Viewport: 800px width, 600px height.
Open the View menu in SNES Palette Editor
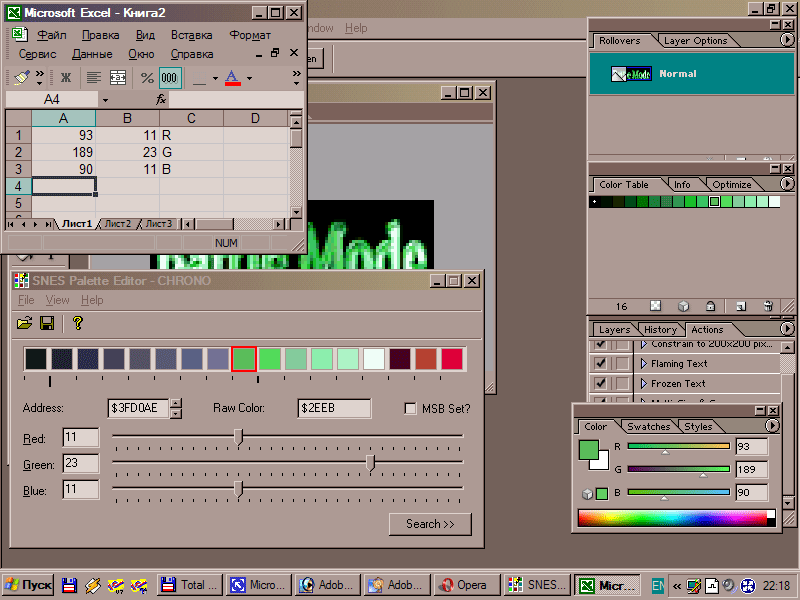pos(57,300)
